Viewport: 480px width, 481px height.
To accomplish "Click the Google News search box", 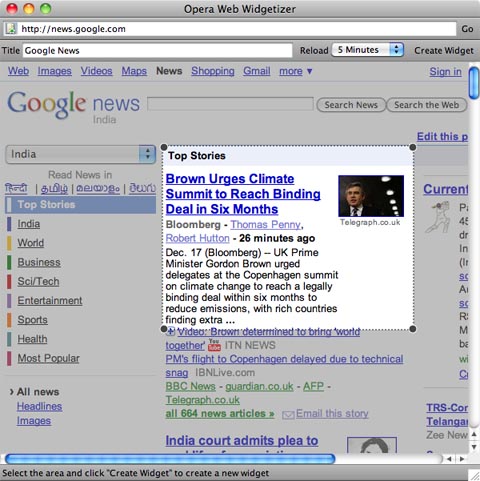I will [x=230, y=104].
